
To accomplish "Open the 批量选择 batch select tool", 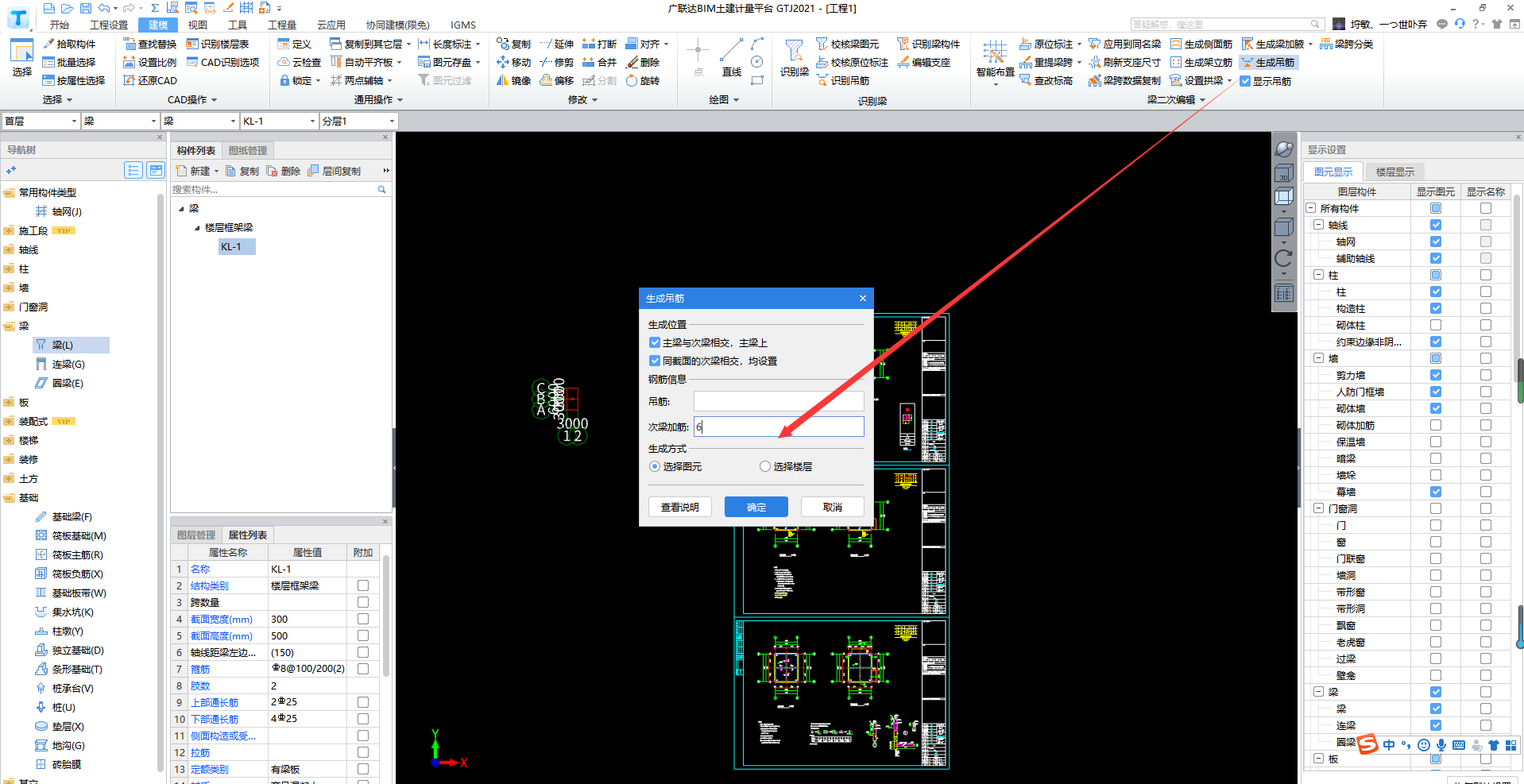I will click(69, 62).
